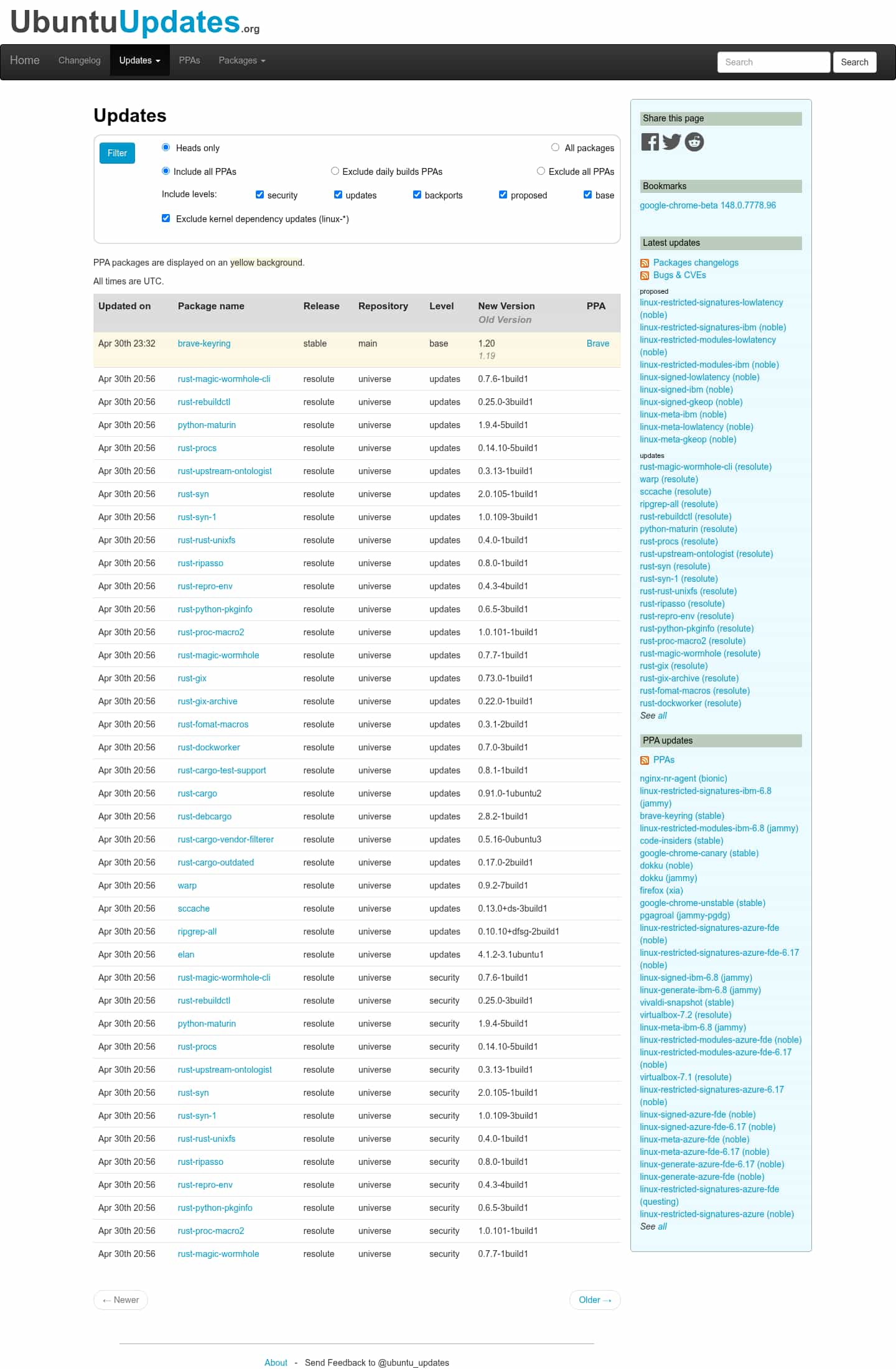Open python-maturin updates row link
Viewport: 896px width, 1369px height.
click(207, 425)
